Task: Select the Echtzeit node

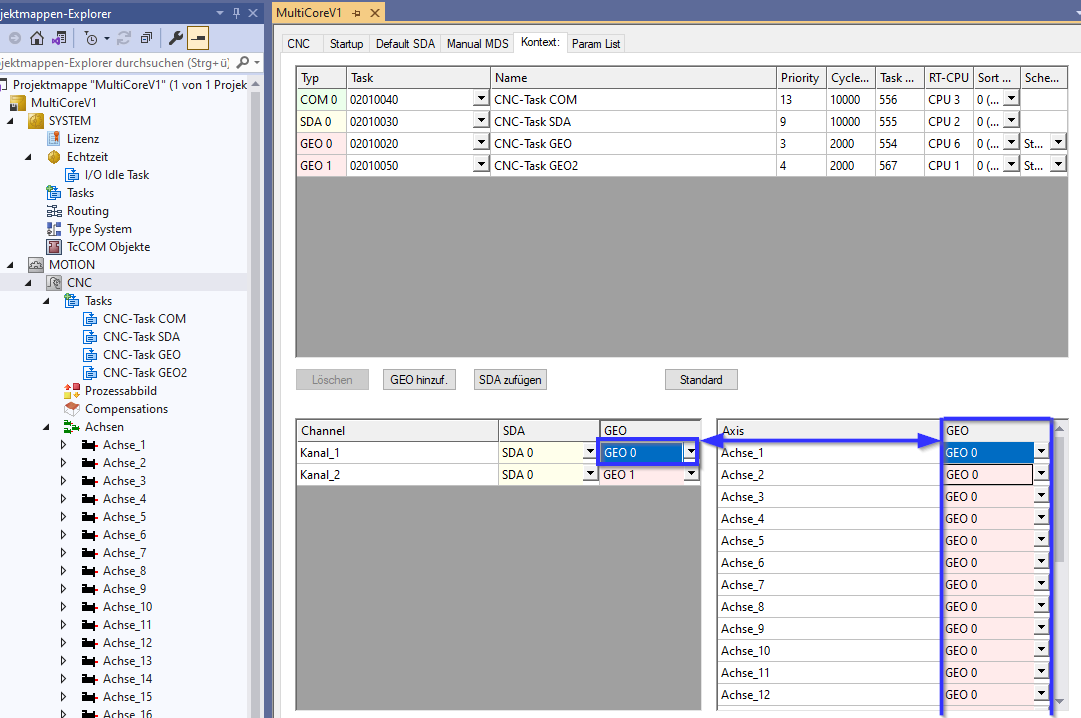Action: tap(87, 157)
